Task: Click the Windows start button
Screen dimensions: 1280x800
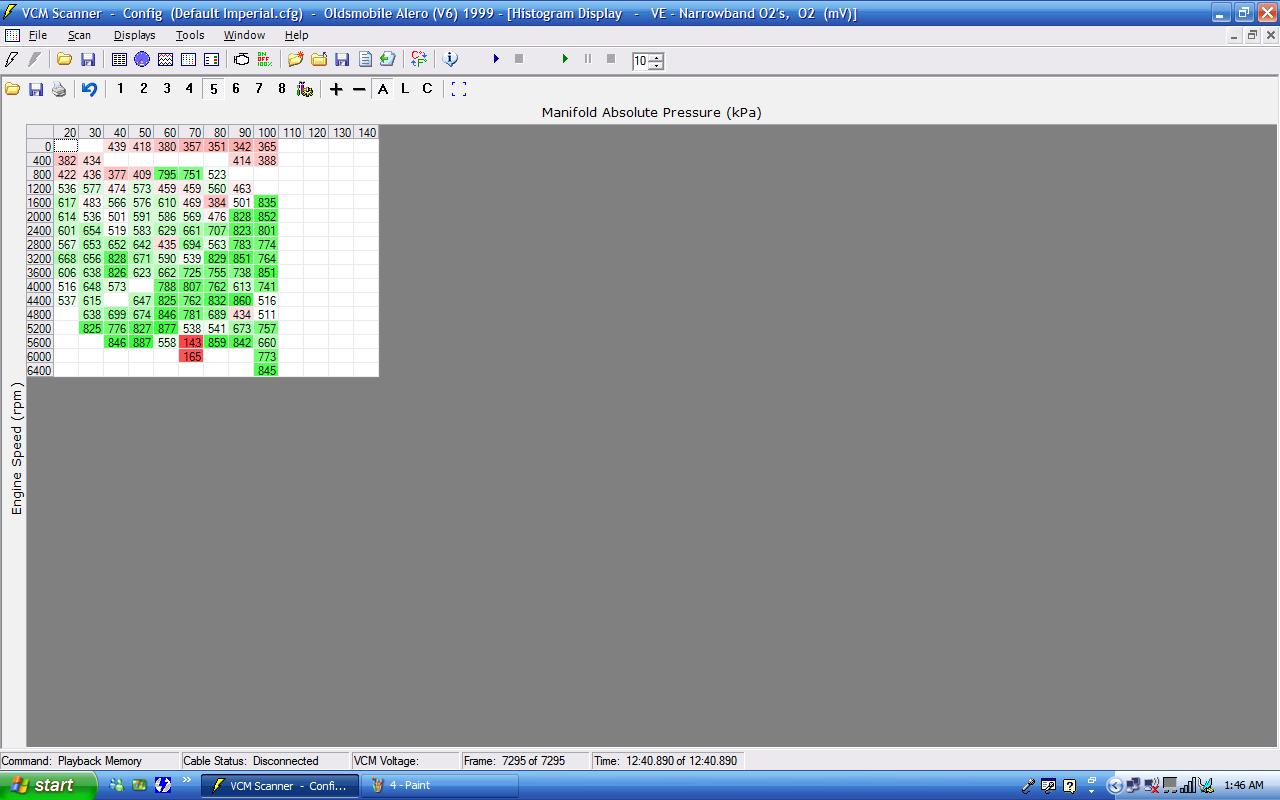Action: [x=48, y=785]
